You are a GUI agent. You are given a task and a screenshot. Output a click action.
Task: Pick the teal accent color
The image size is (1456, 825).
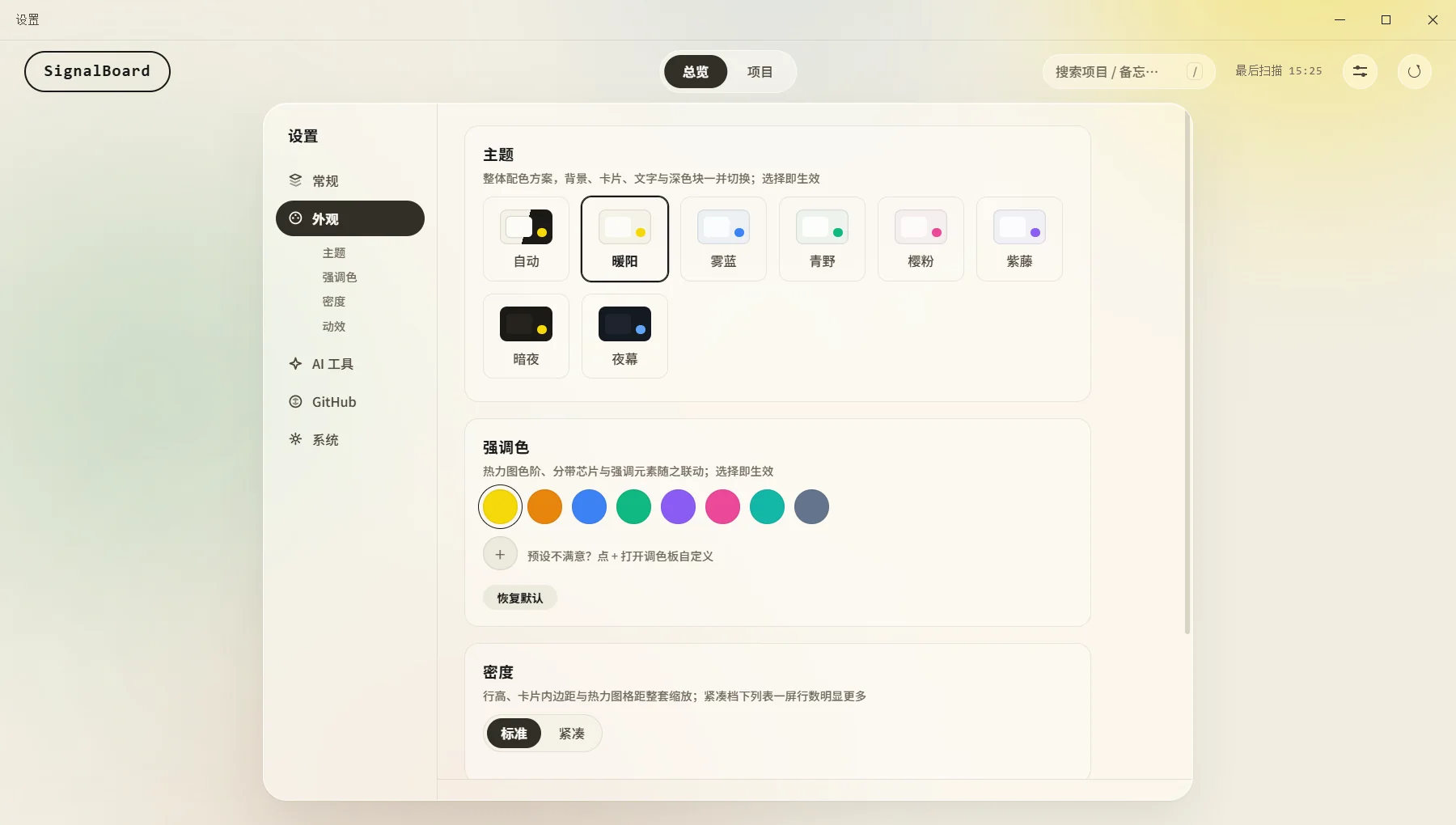pos(768,507)
